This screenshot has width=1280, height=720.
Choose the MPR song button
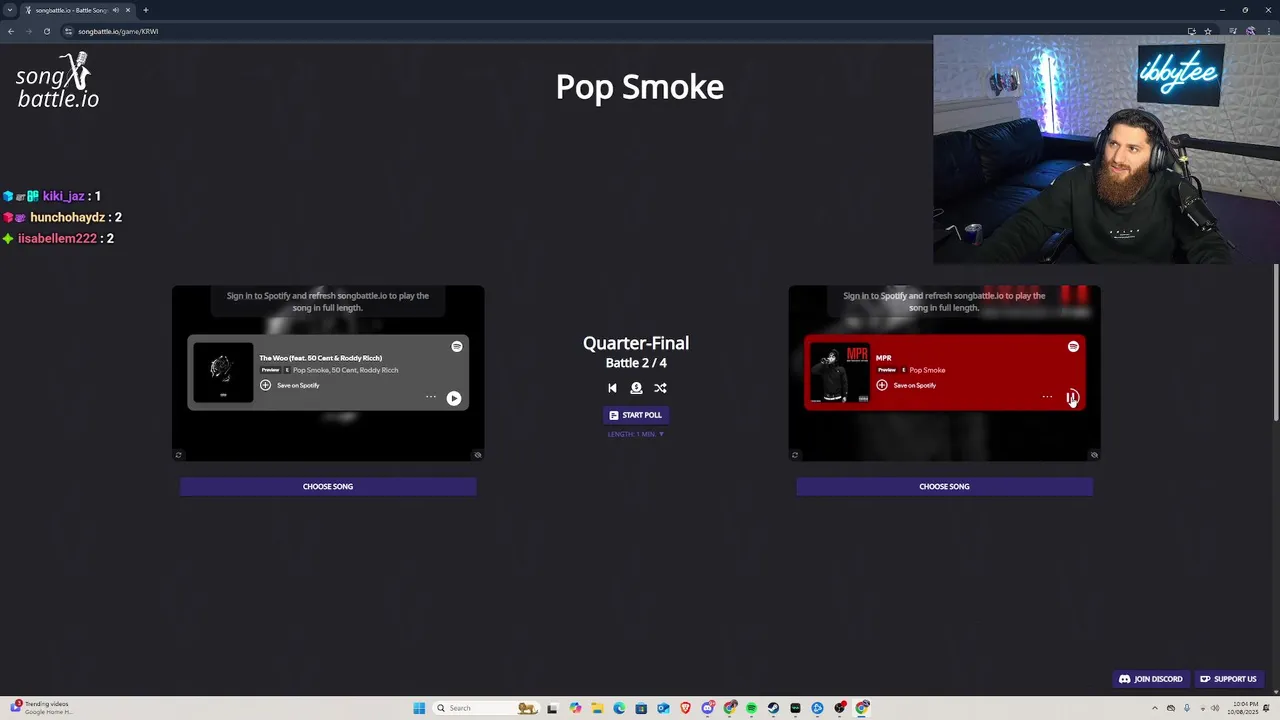tap(944, 487)
